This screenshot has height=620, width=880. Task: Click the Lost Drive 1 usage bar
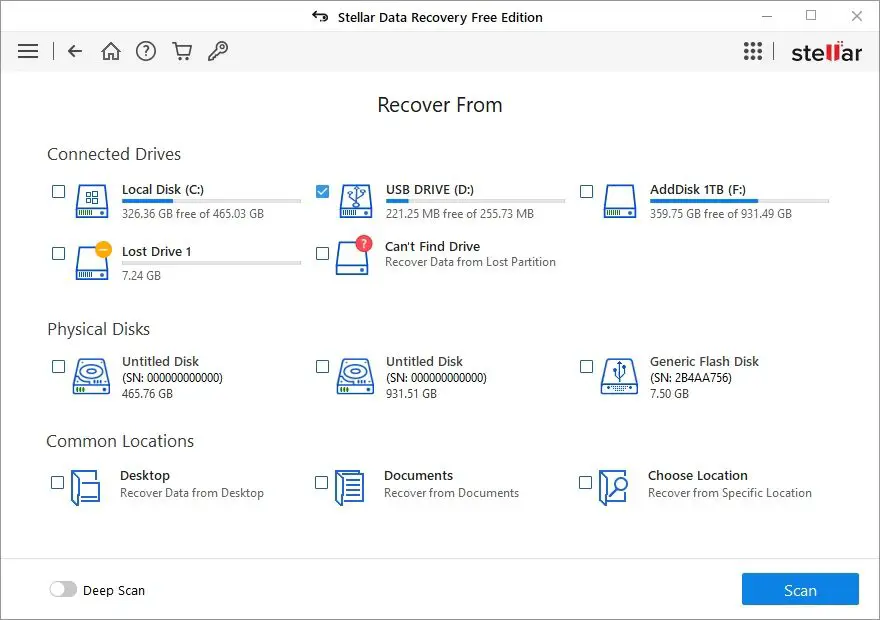click(x=211, y=263)
